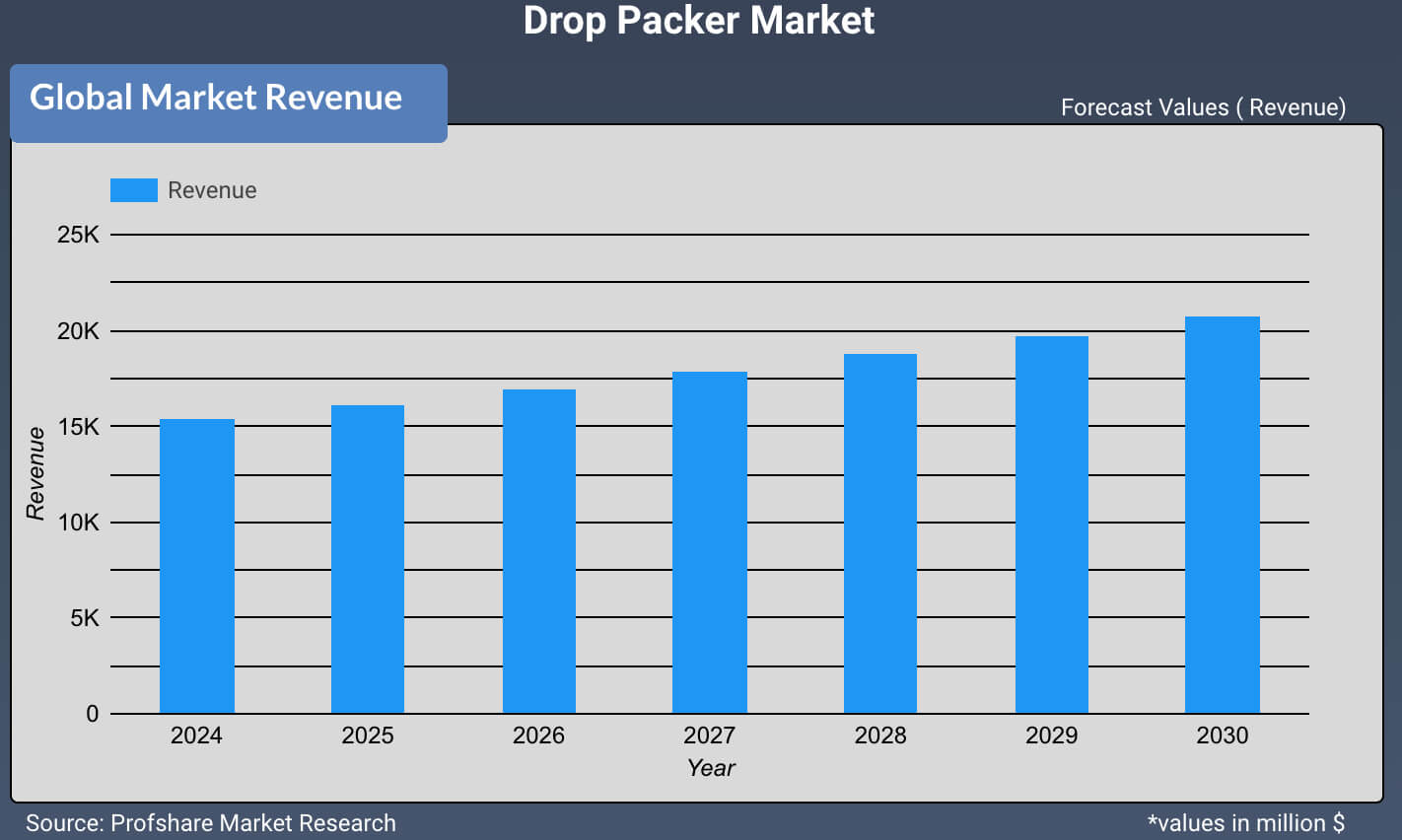Click the blue Revenue legend swatch
The image size is (1402, 840).
tap(134, 190)
